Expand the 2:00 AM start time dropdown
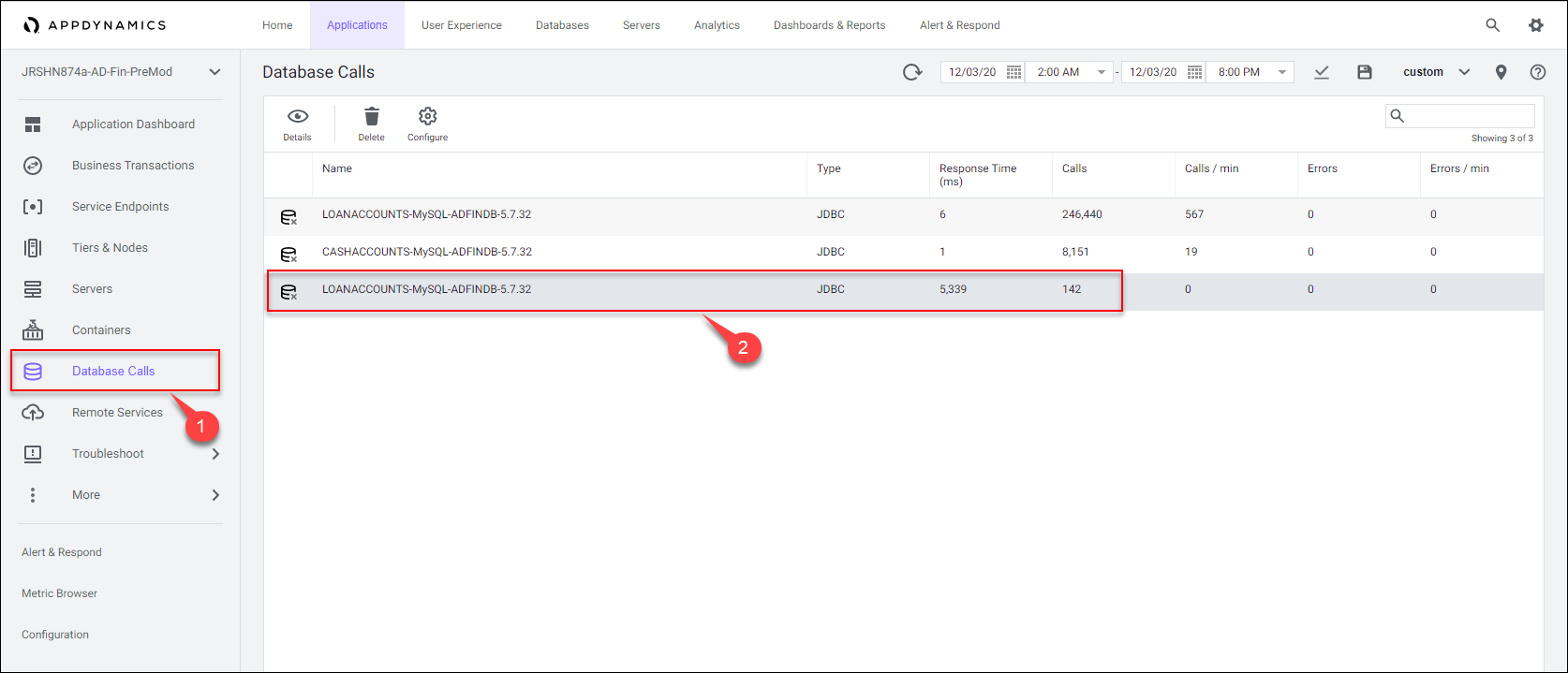Image resolution: width=1568 pixels, height=673 pixels. tap(1102, 72)
